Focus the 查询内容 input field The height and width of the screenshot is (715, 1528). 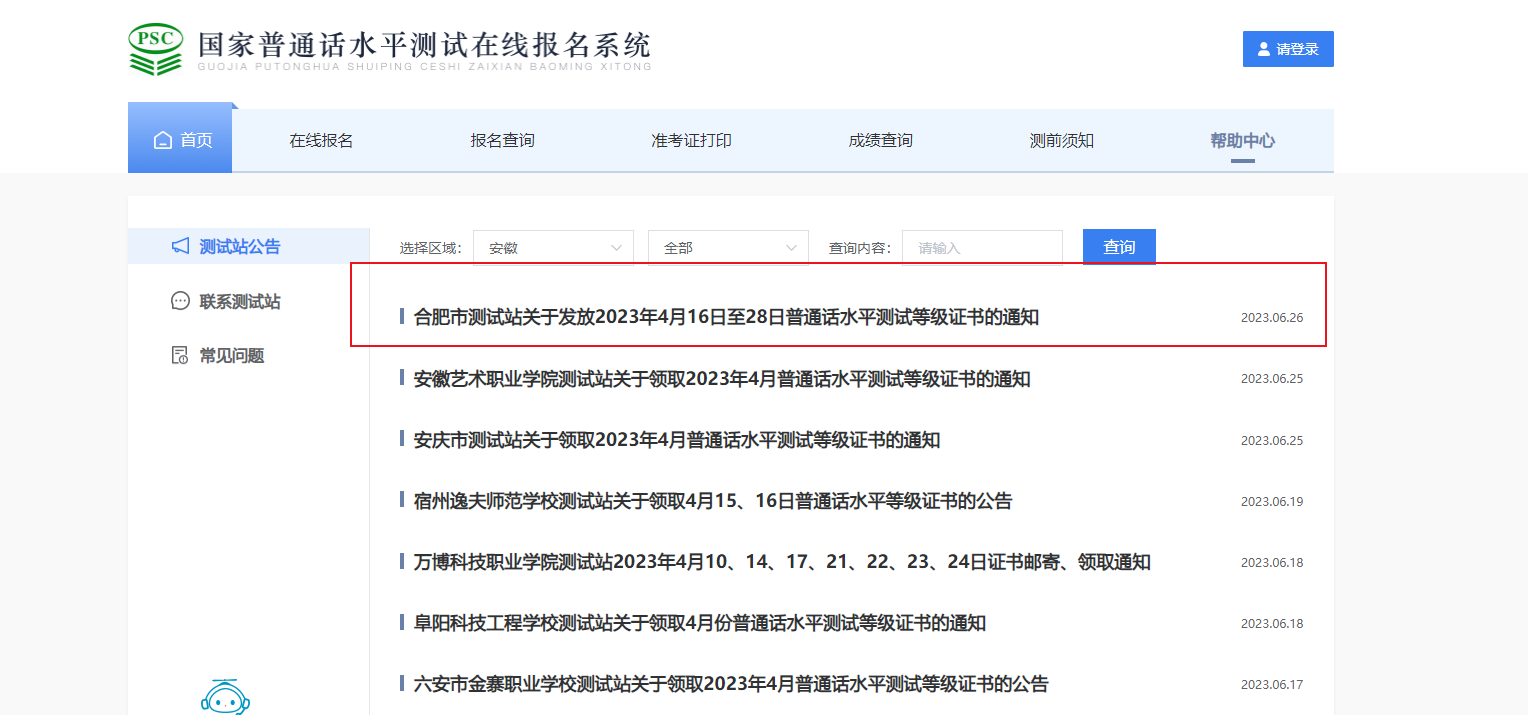tap(982, 248)
